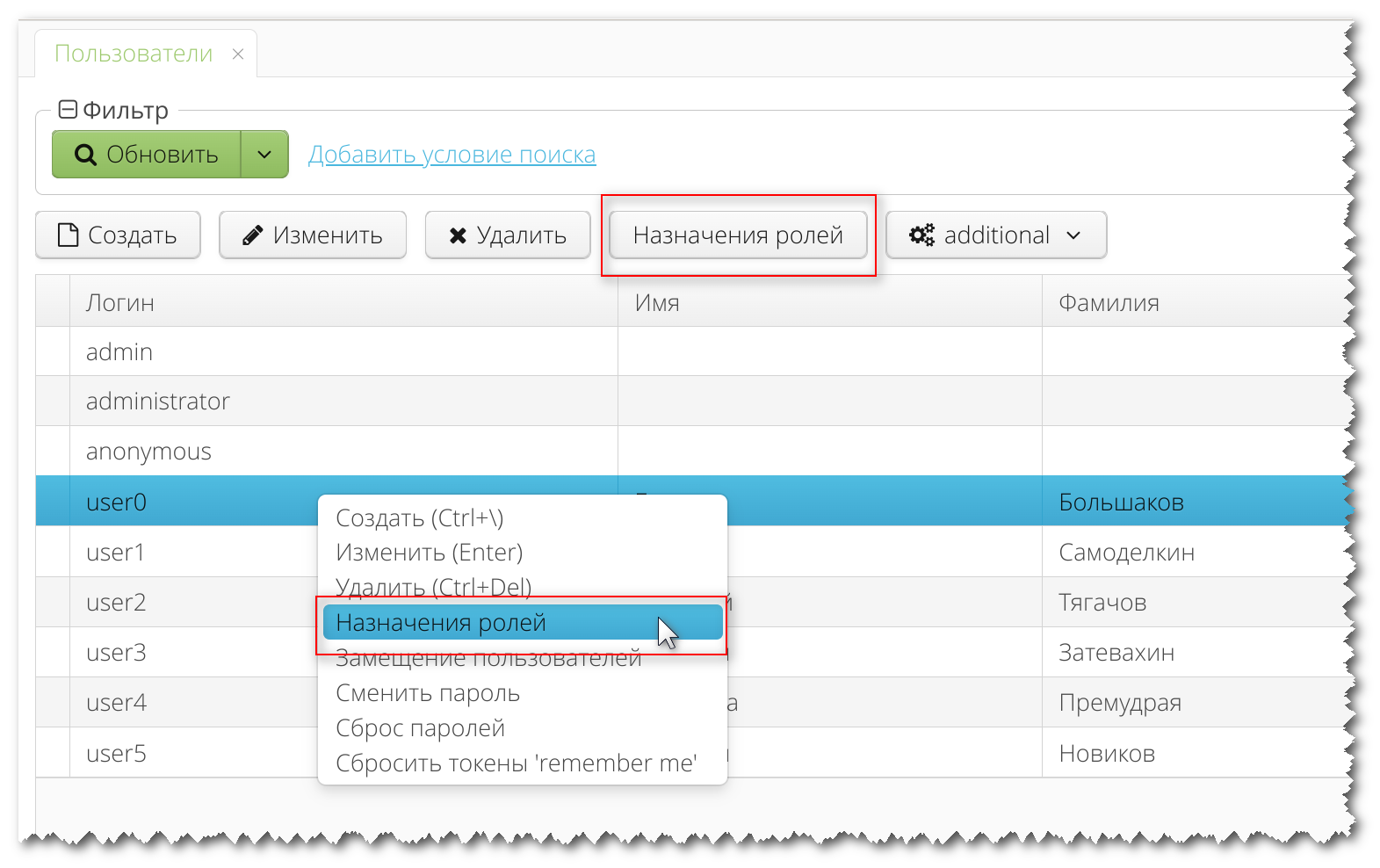The image size is (1380, 868).
Task: Collapse the Фильтр panel
Action: coord(68,110)
